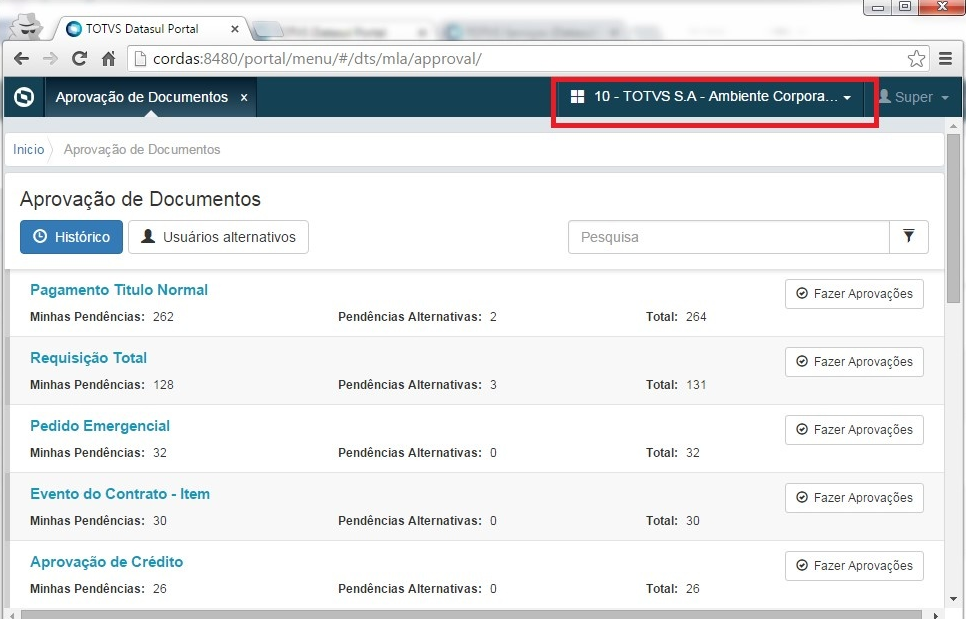Fazer Aprovações for Pedido Emergencial
This screenshot has height=619, width=966.
(854, 430)
